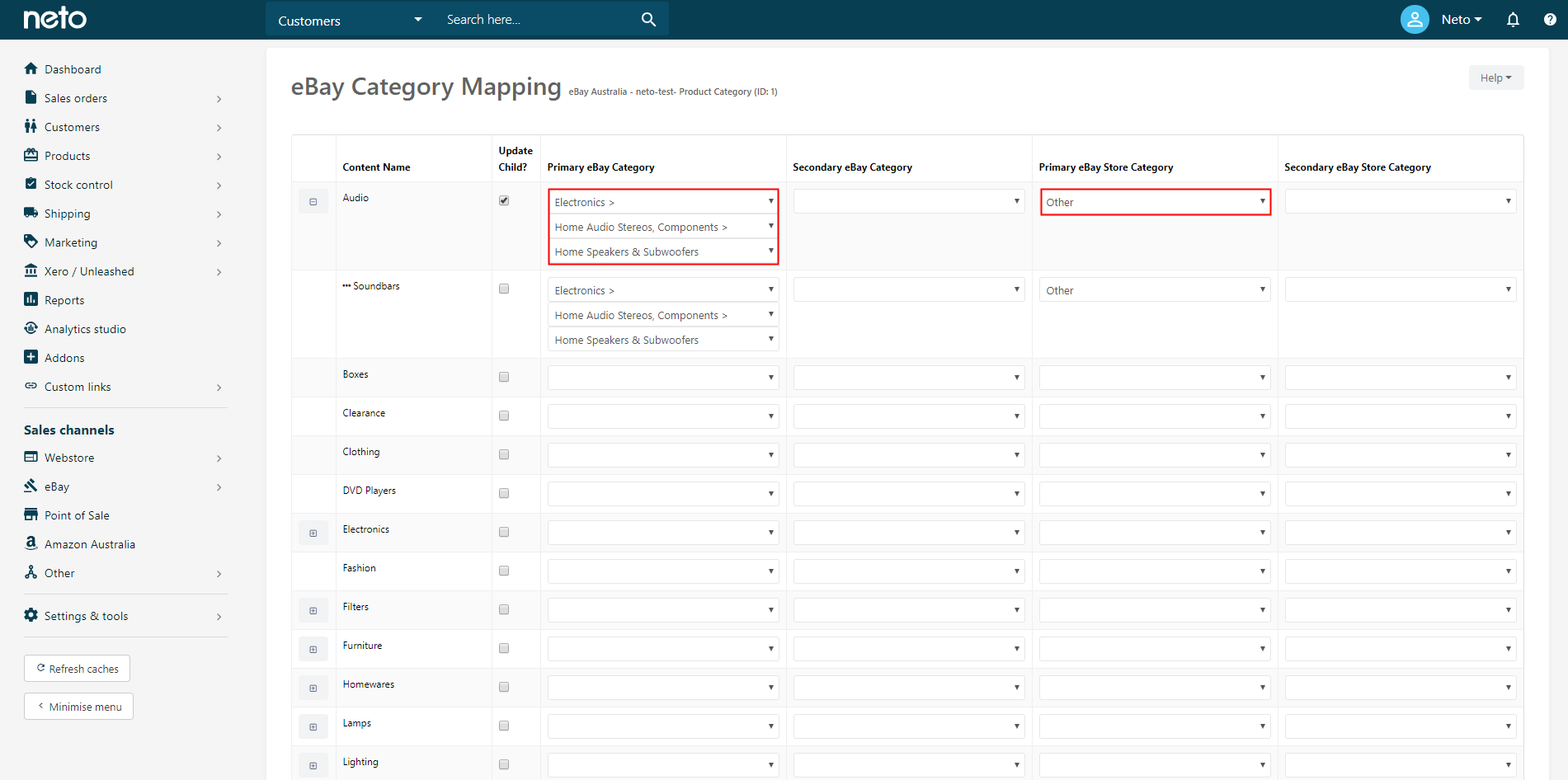Click the Analytics studio icon
1568x780 pixels.
pos(31,328)
